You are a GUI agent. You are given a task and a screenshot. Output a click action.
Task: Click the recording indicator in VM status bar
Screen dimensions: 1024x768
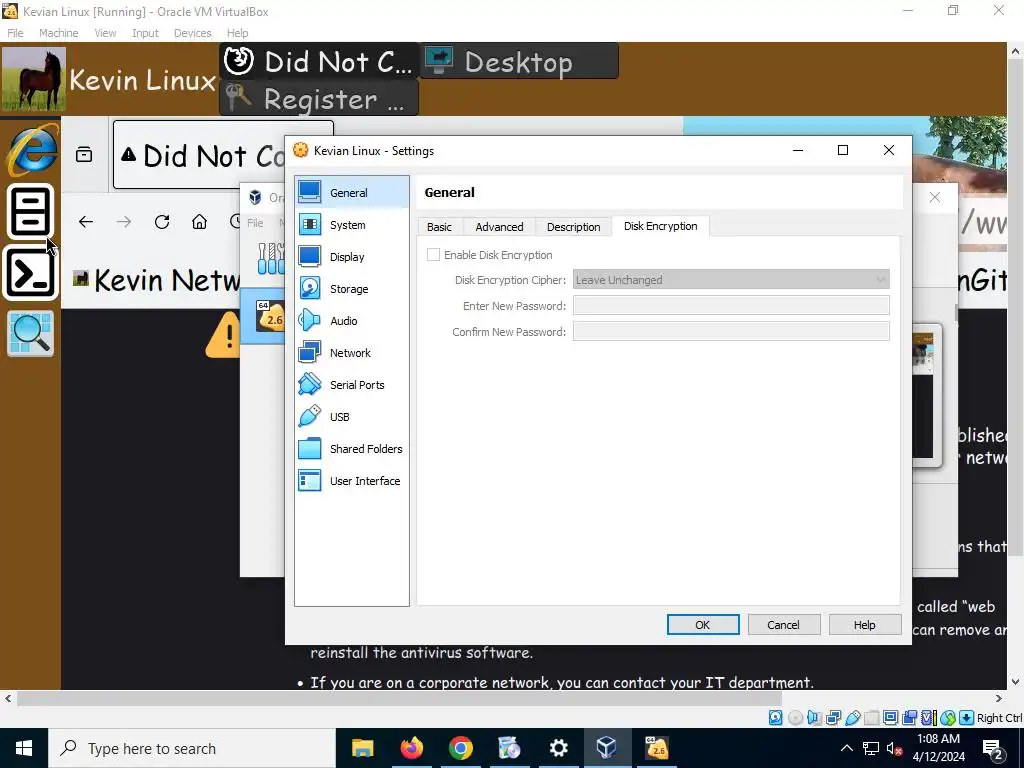(x=909, y=718)
